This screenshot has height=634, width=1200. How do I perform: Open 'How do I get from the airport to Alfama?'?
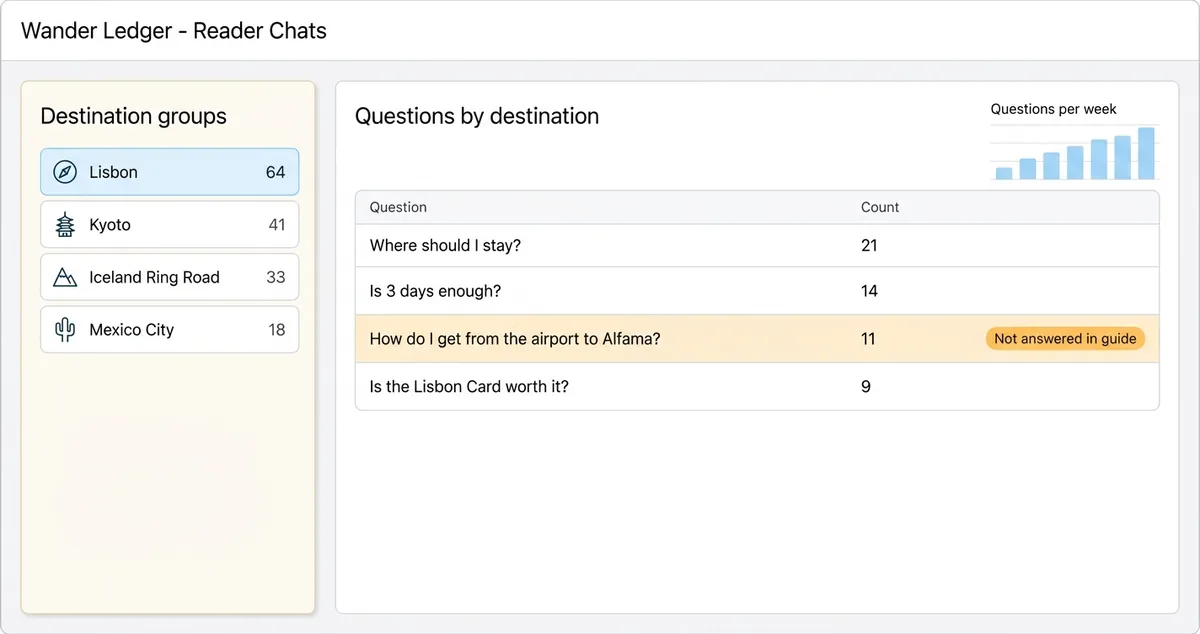click(757, 339)
